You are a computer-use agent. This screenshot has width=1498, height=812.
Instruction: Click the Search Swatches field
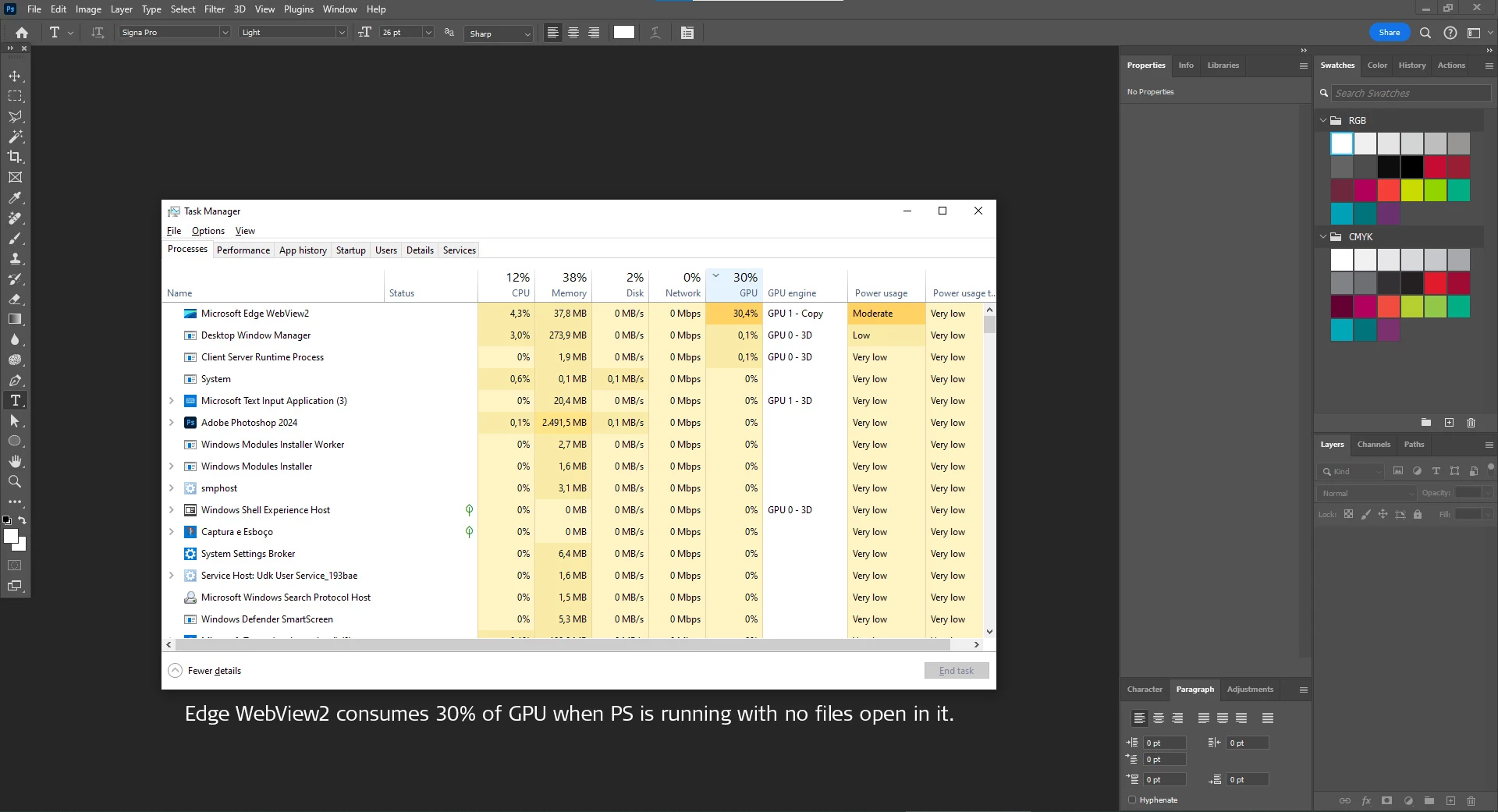pos(1411,93)
